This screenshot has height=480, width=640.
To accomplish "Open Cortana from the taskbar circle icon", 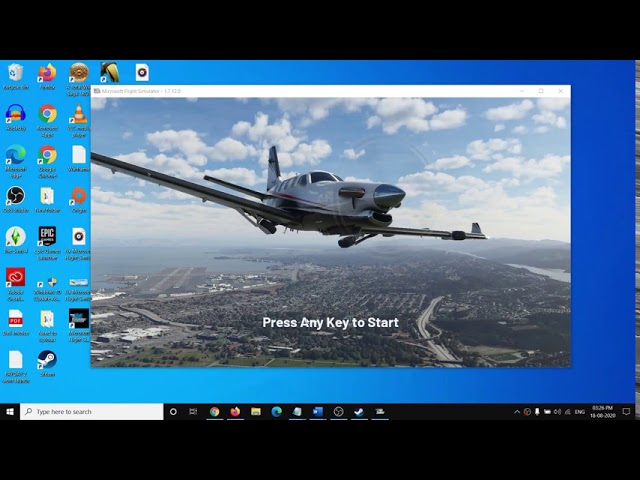I will tap(173, 412).
